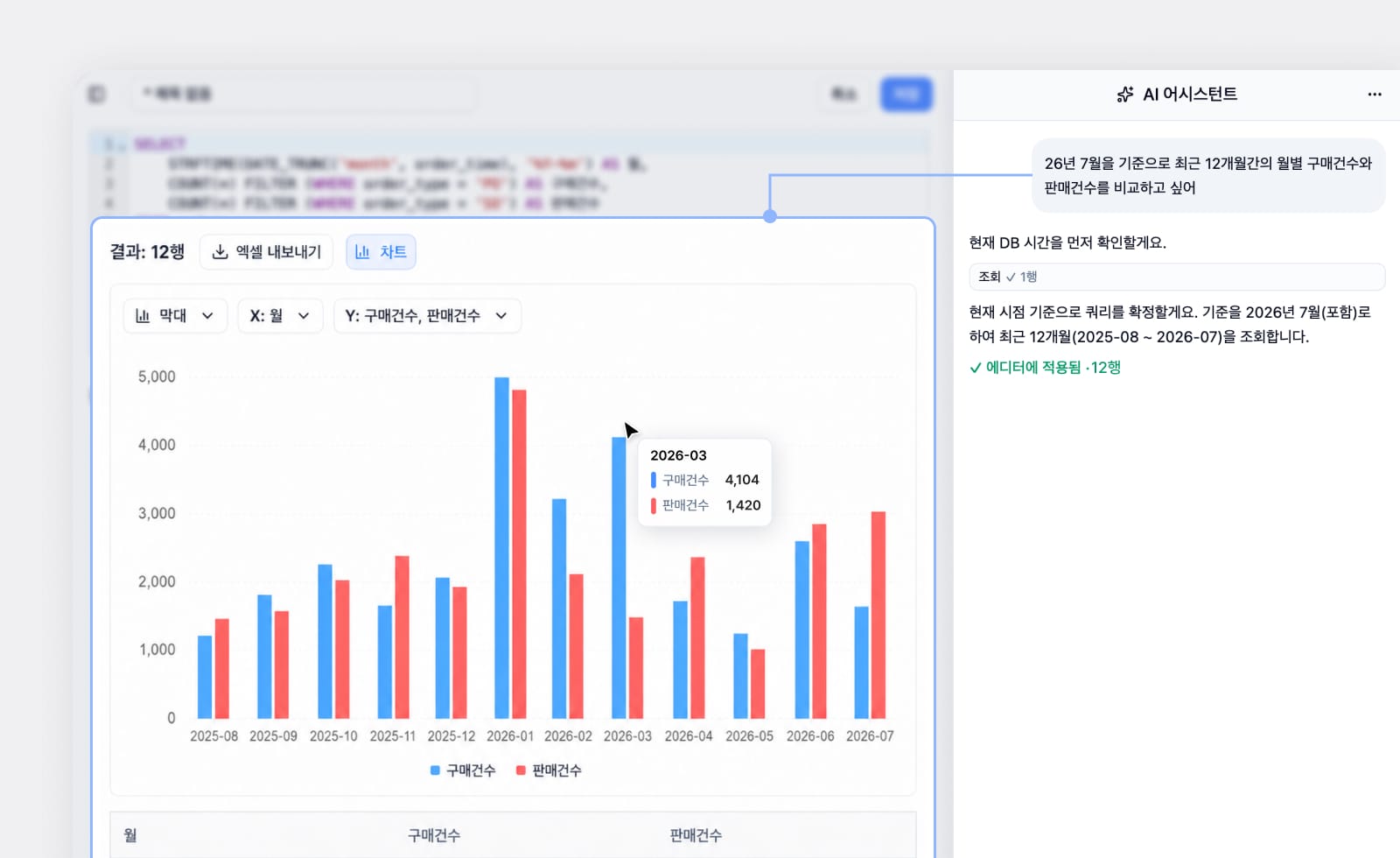
Task: Click the user message about 26년 7월
Action: coord(1208,175)
